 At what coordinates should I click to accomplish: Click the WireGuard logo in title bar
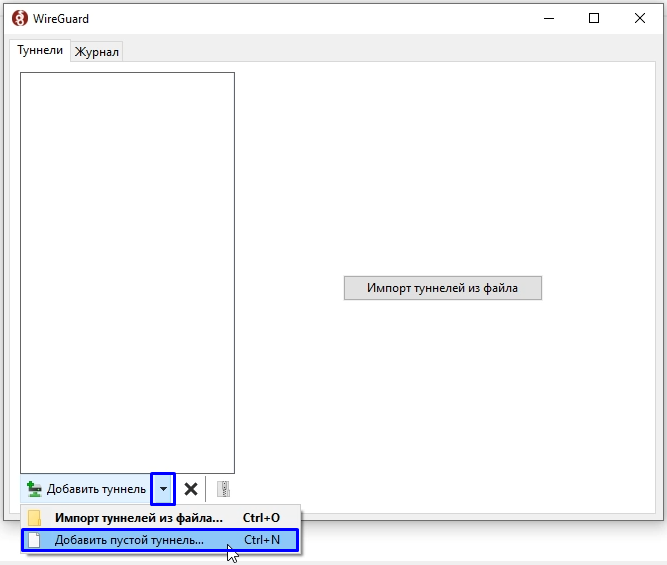(19, 18)
